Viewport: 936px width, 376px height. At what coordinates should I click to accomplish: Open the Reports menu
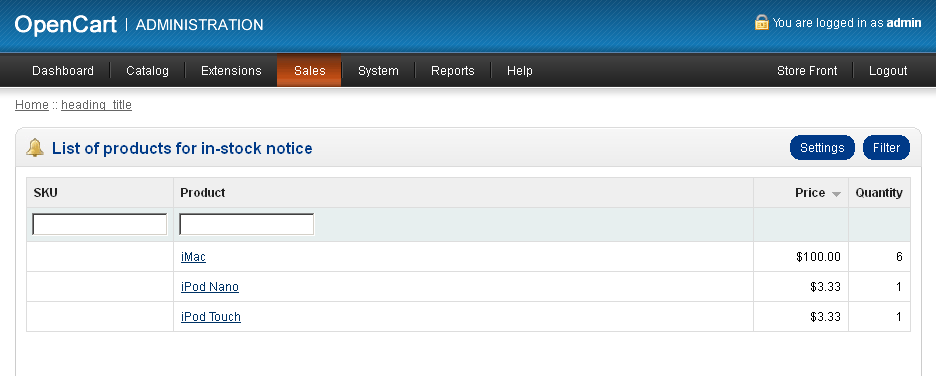452,70
